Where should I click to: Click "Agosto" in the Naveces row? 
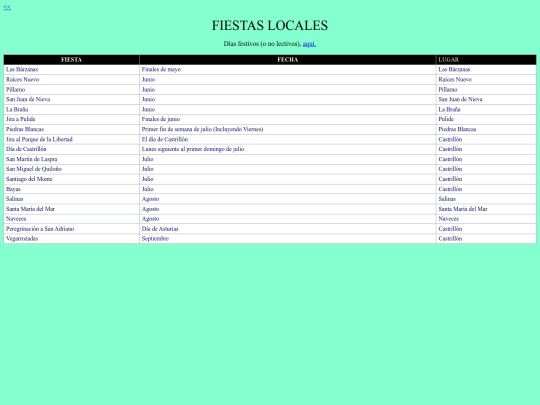click(x=150, y=219)
